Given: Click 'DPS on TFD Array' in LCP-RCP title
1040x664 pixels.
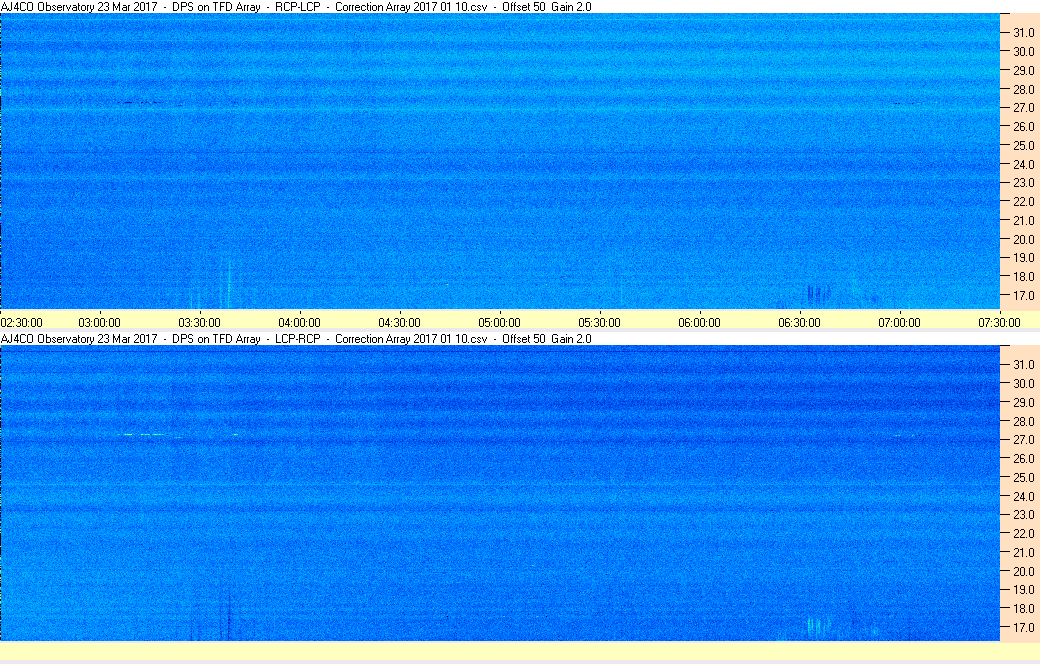Looking at the screenshot, I should point(216,338).
